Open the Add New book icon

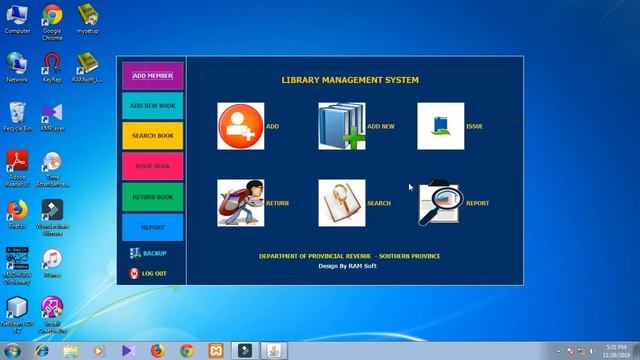pos(342,126)
